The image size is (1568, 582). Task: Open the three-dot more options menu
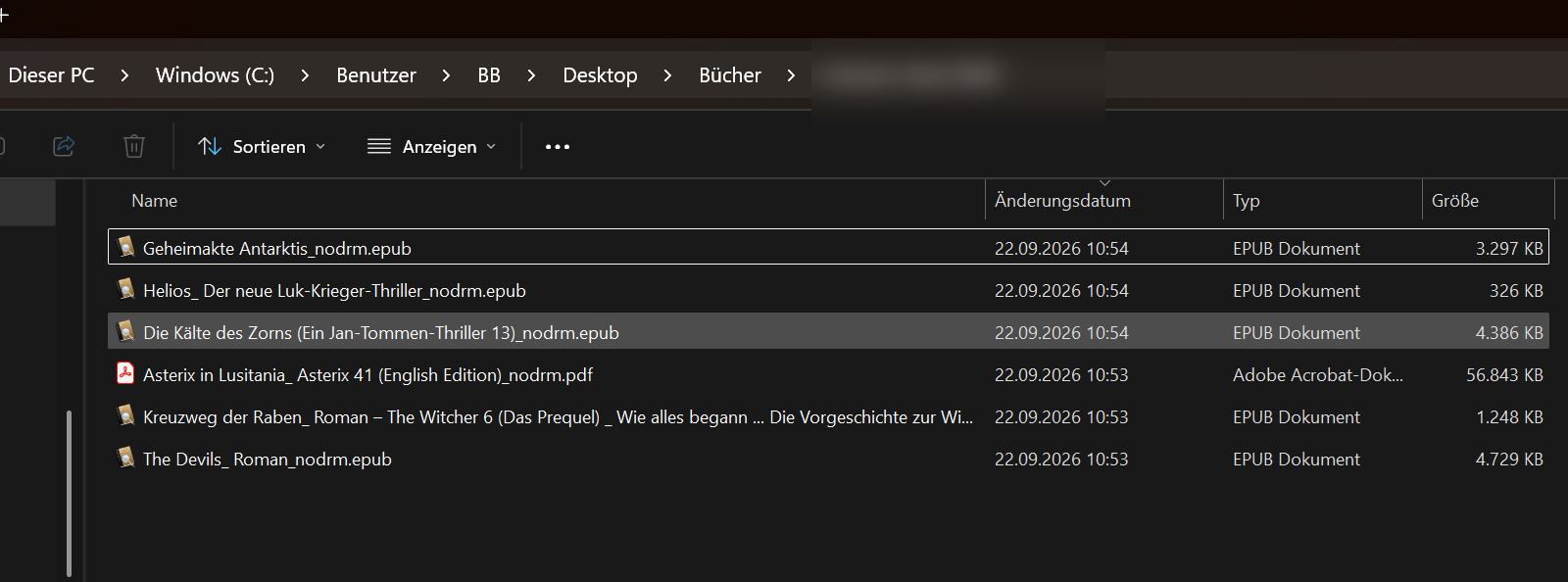pyautogui.click(x=558, y=146)
